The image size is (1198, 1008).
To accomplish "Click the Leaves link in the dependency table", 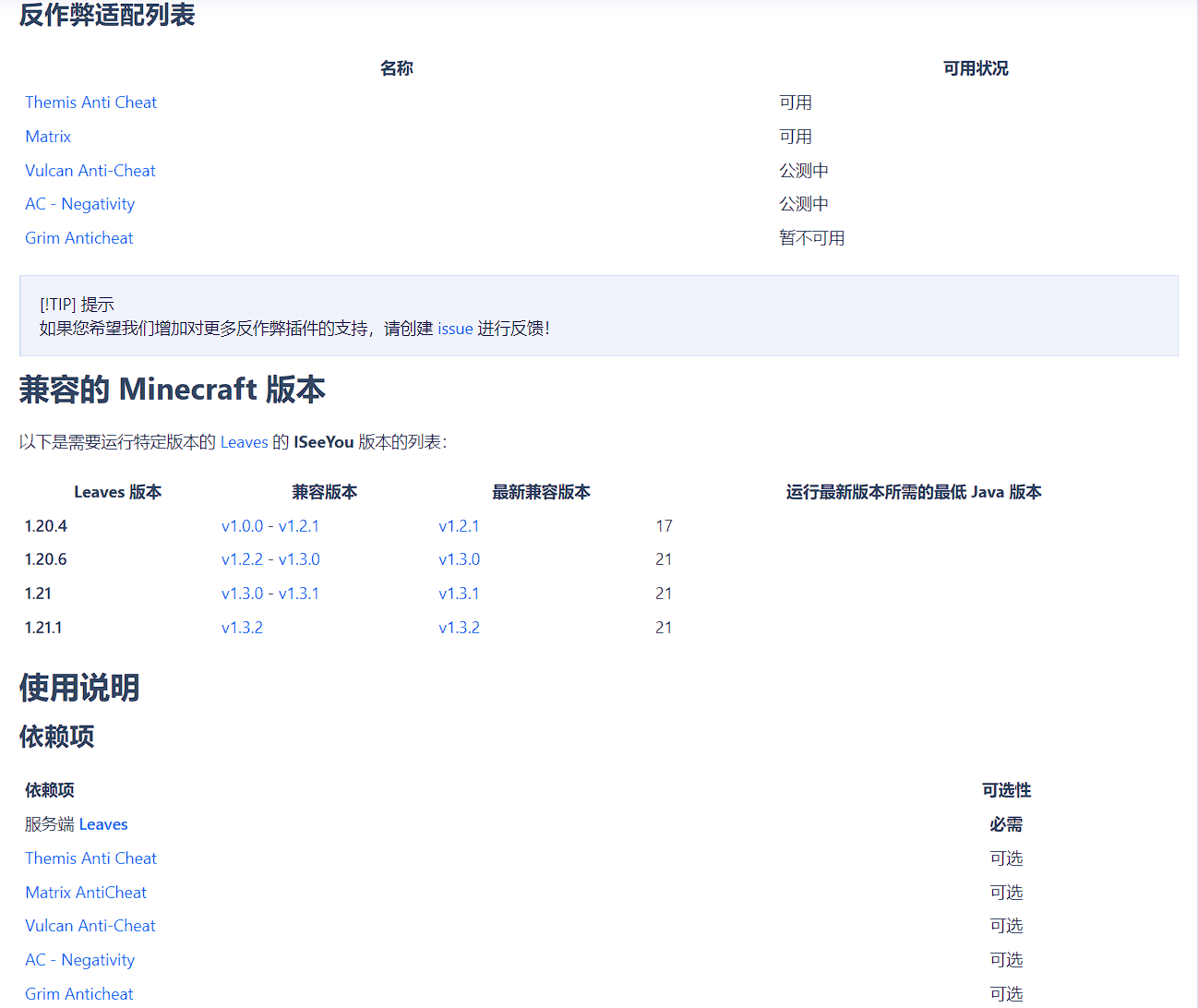I will click(x=103, y=823).
